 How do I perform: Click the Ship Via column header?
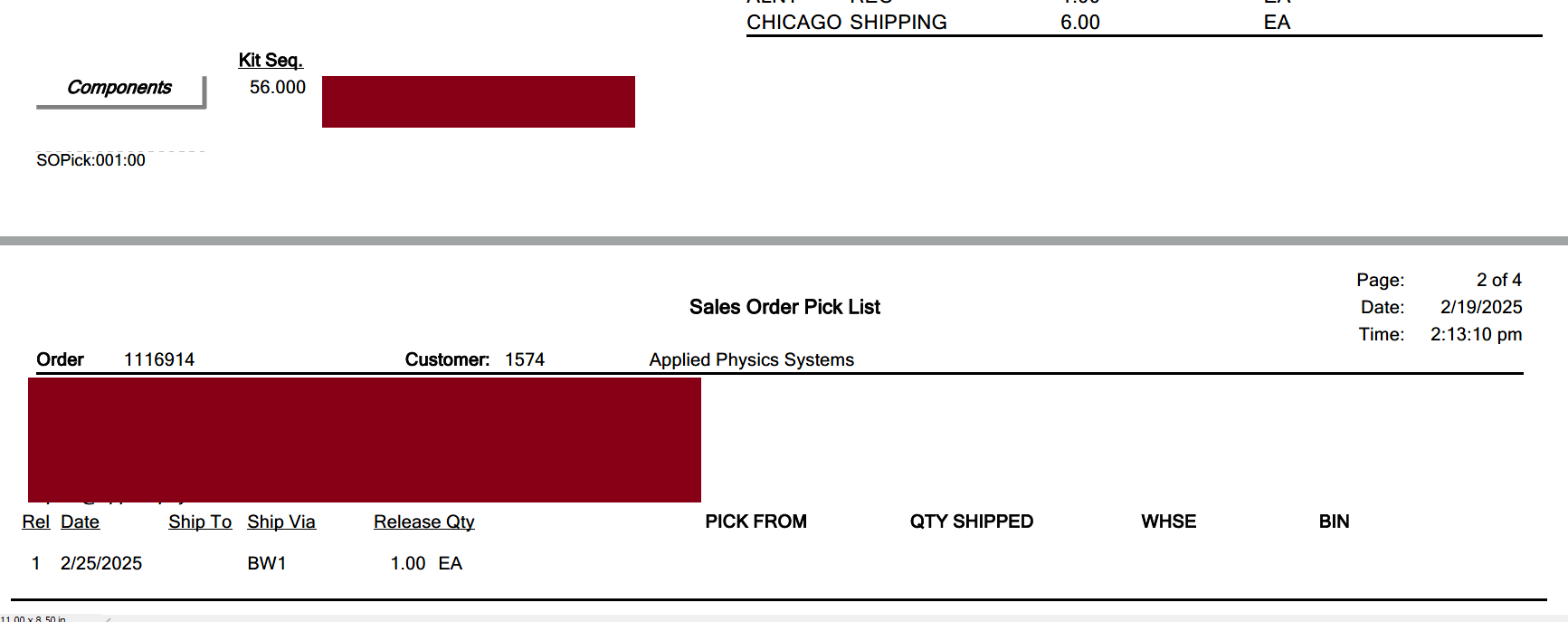pos(281,522)
